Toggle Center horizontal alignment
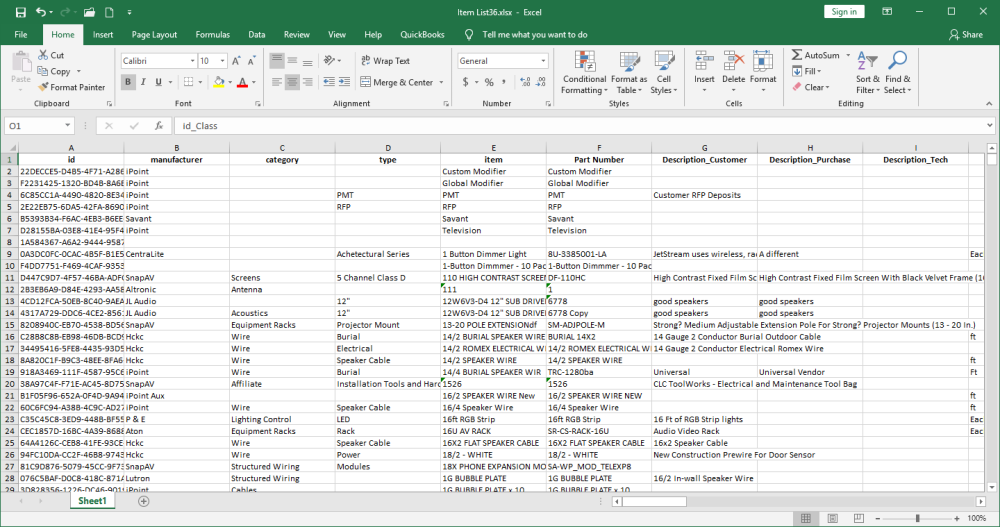The height and width of the screenshot is (527, 1000). (x=292, y=82)
